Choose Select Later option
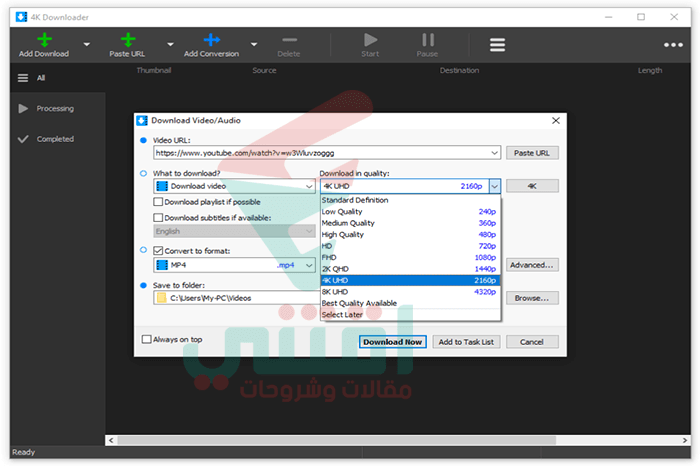Image resolution: width=700 pixels, height=466 pixels. 410,315
